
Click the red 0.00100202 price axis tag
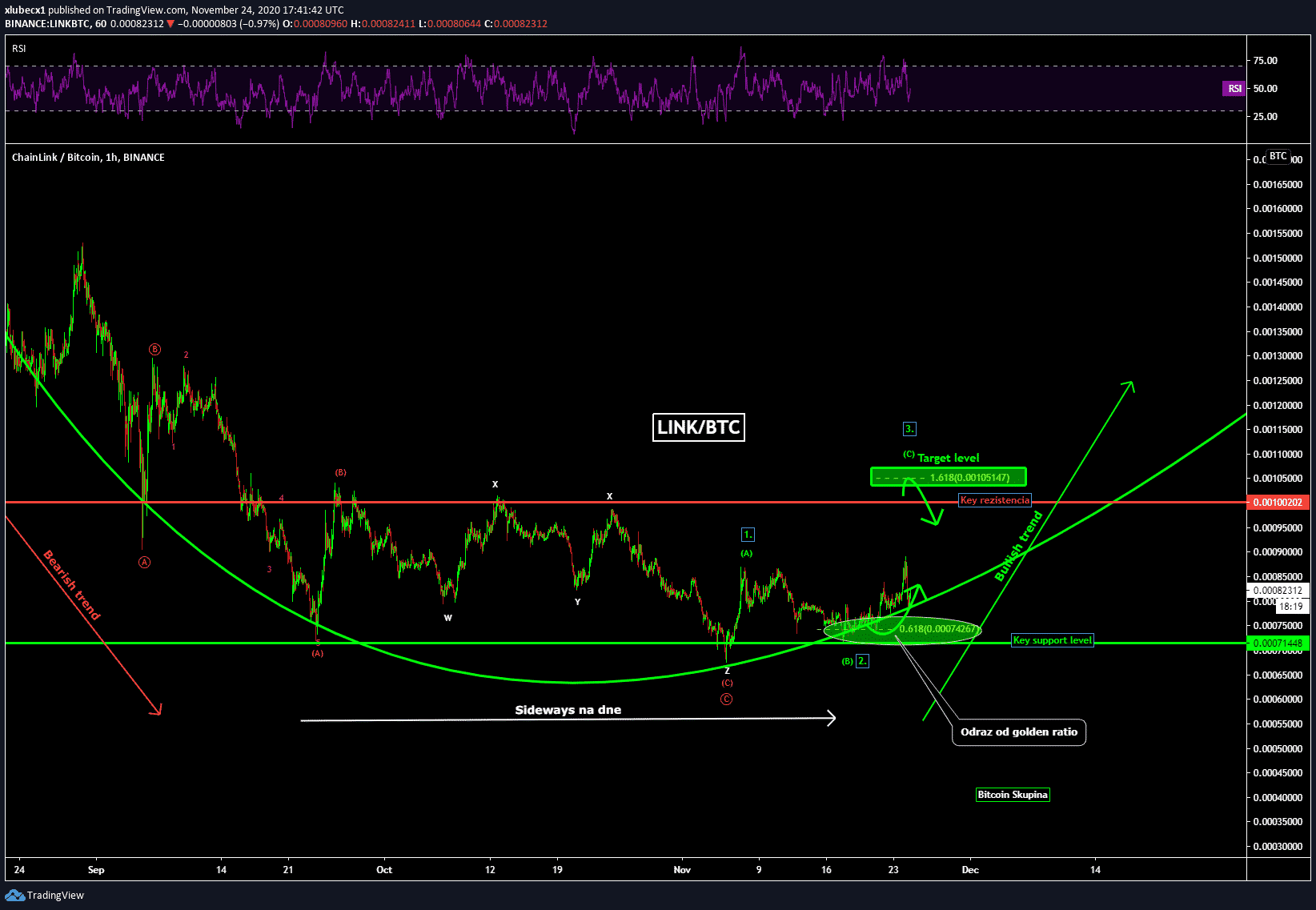pyautogui.click(x=1277, y=503)
